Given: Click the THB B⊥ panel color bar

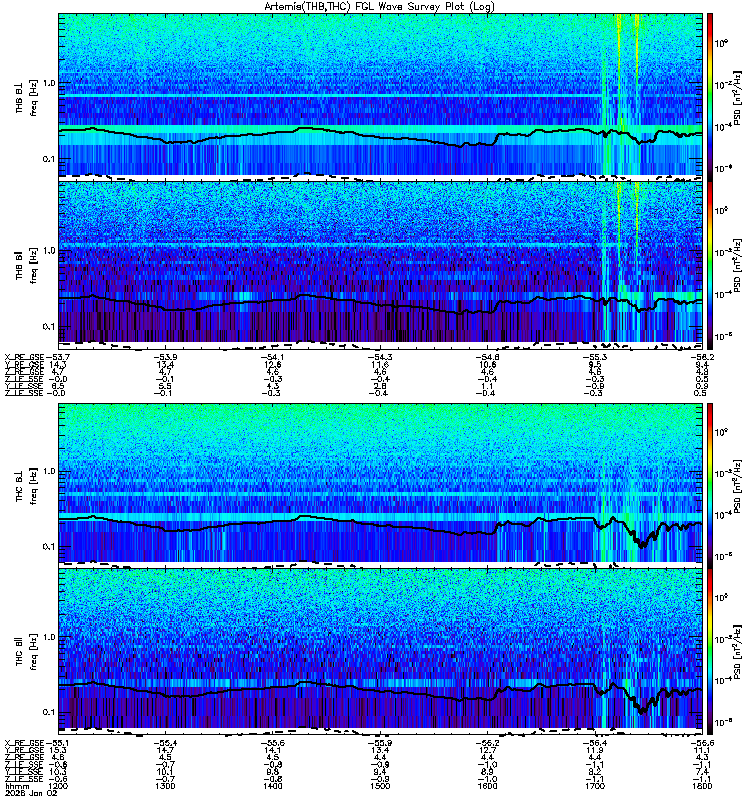Looking at the screenshot, I should (x=710, y=97).
